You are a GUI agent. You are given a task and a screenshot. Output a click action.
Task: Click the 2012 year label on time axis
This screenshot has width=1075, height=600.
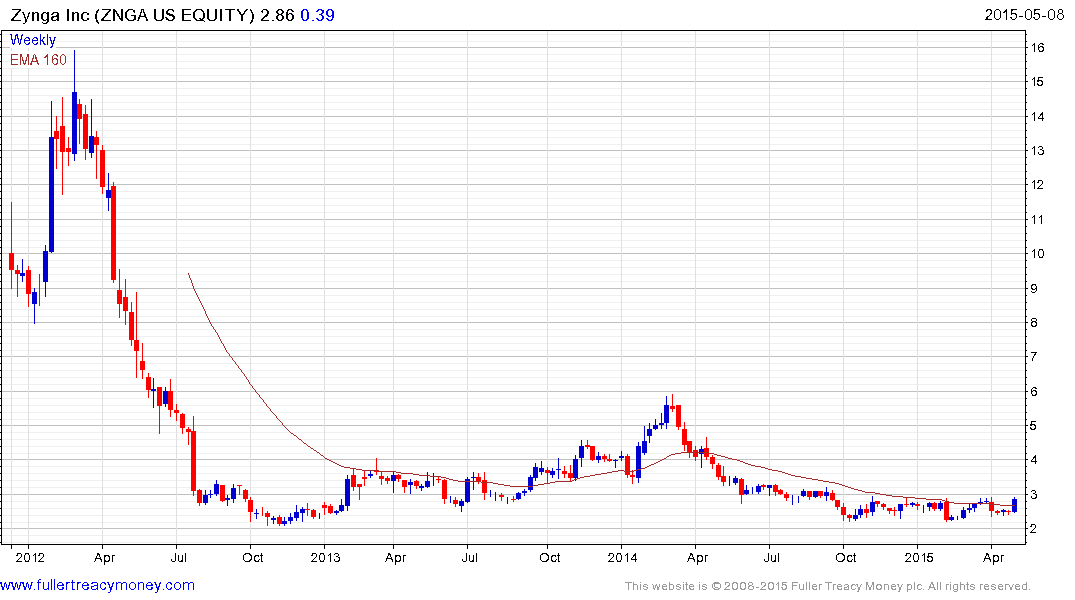(x=29, y=557)
